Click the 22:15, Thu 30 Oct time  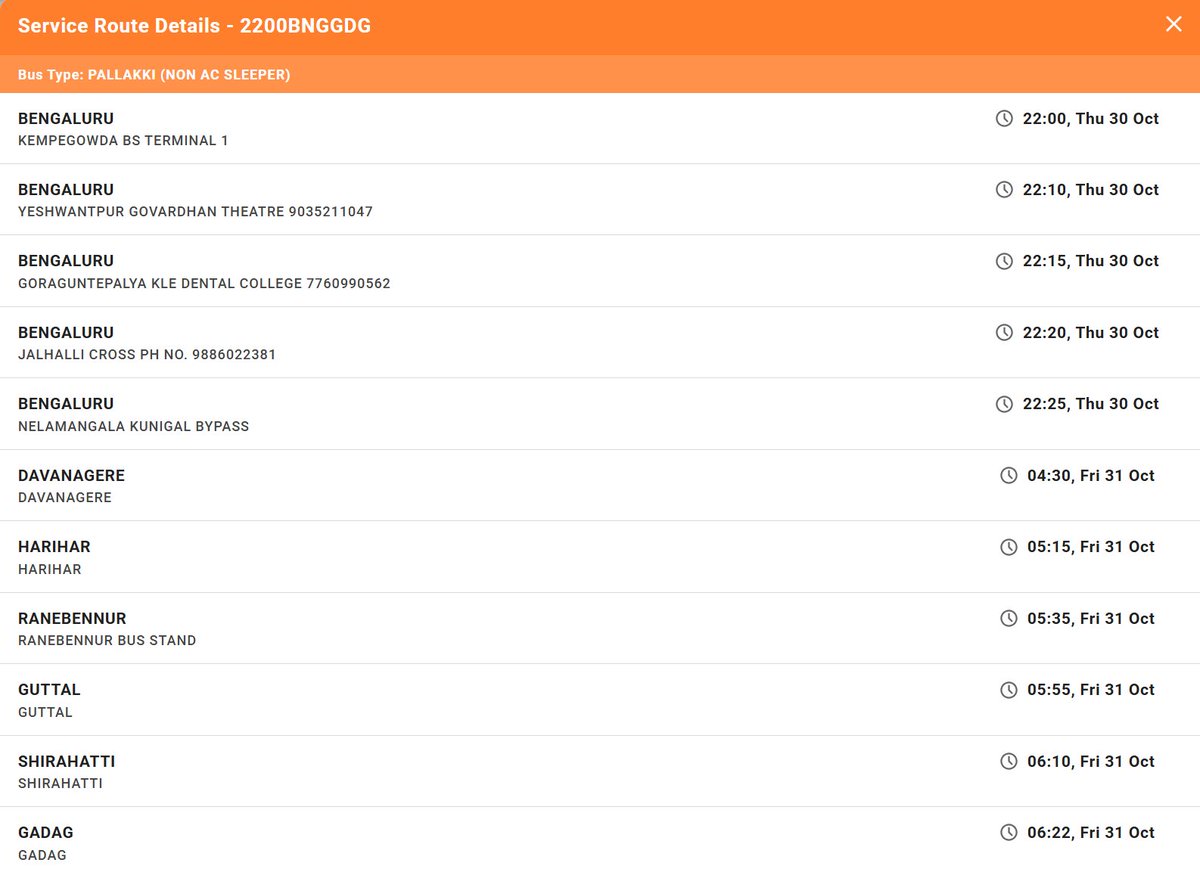(1091, 261)
